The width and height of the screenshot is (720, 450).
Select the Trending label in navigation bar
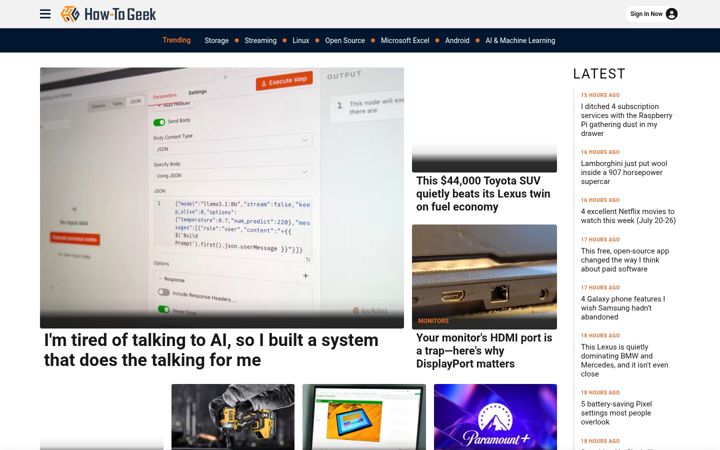click(176, 40)
